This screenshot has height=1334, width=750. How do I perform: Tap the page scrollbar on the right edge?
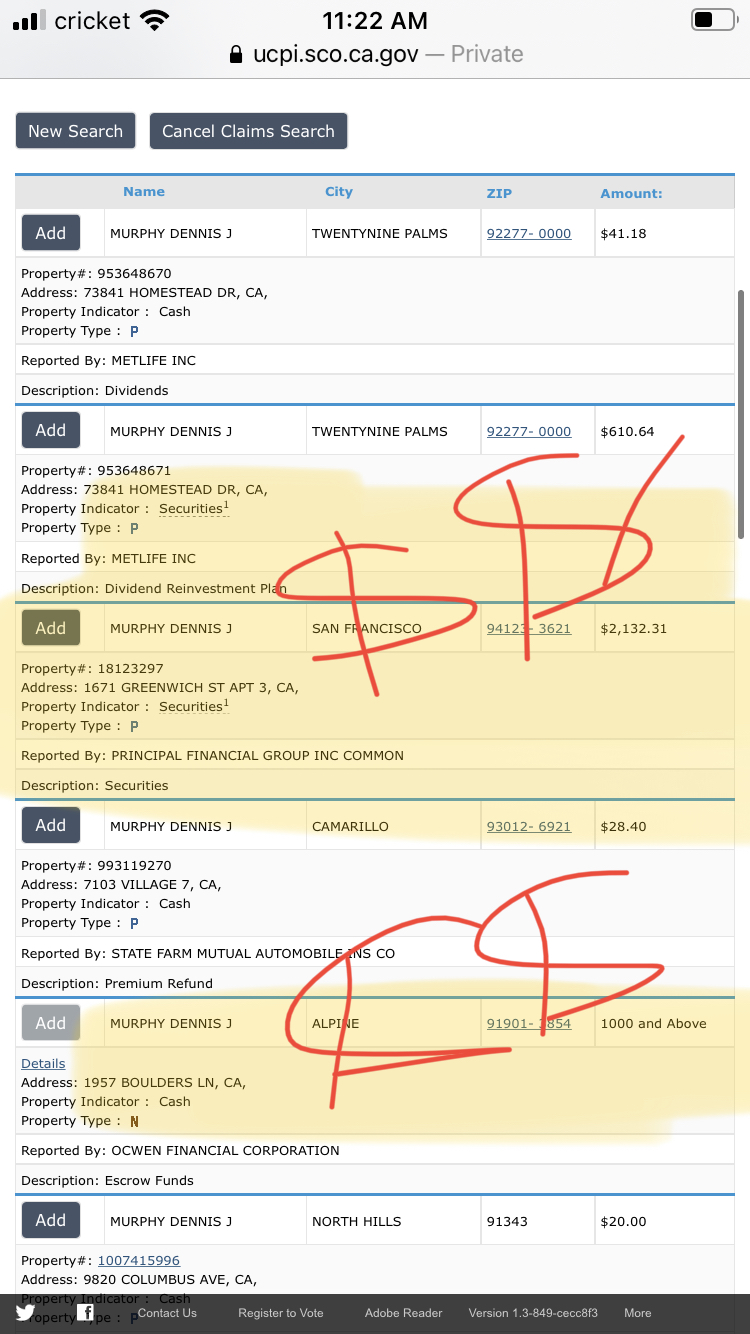[740, 415]
